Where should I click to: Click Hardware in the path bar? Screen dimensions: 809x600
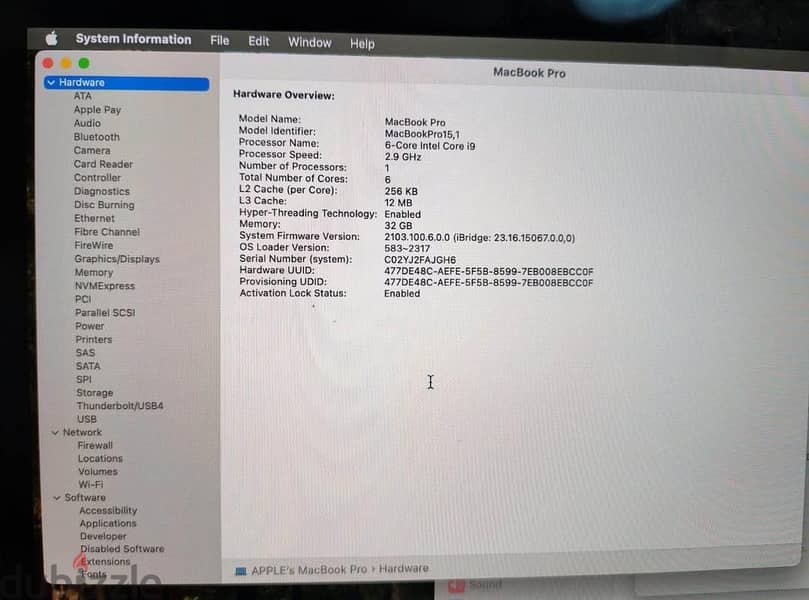(403, 569)
